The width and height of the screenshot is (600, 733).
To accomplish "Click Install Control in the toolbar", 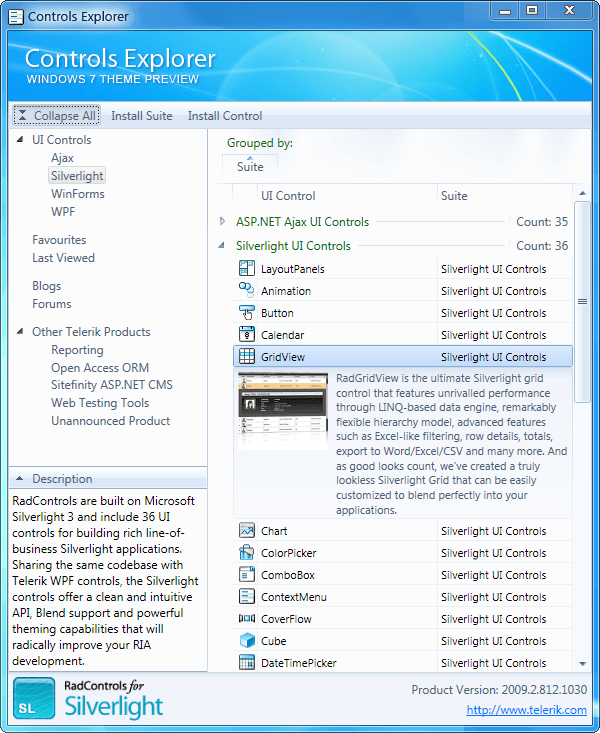I will (225, 115).
